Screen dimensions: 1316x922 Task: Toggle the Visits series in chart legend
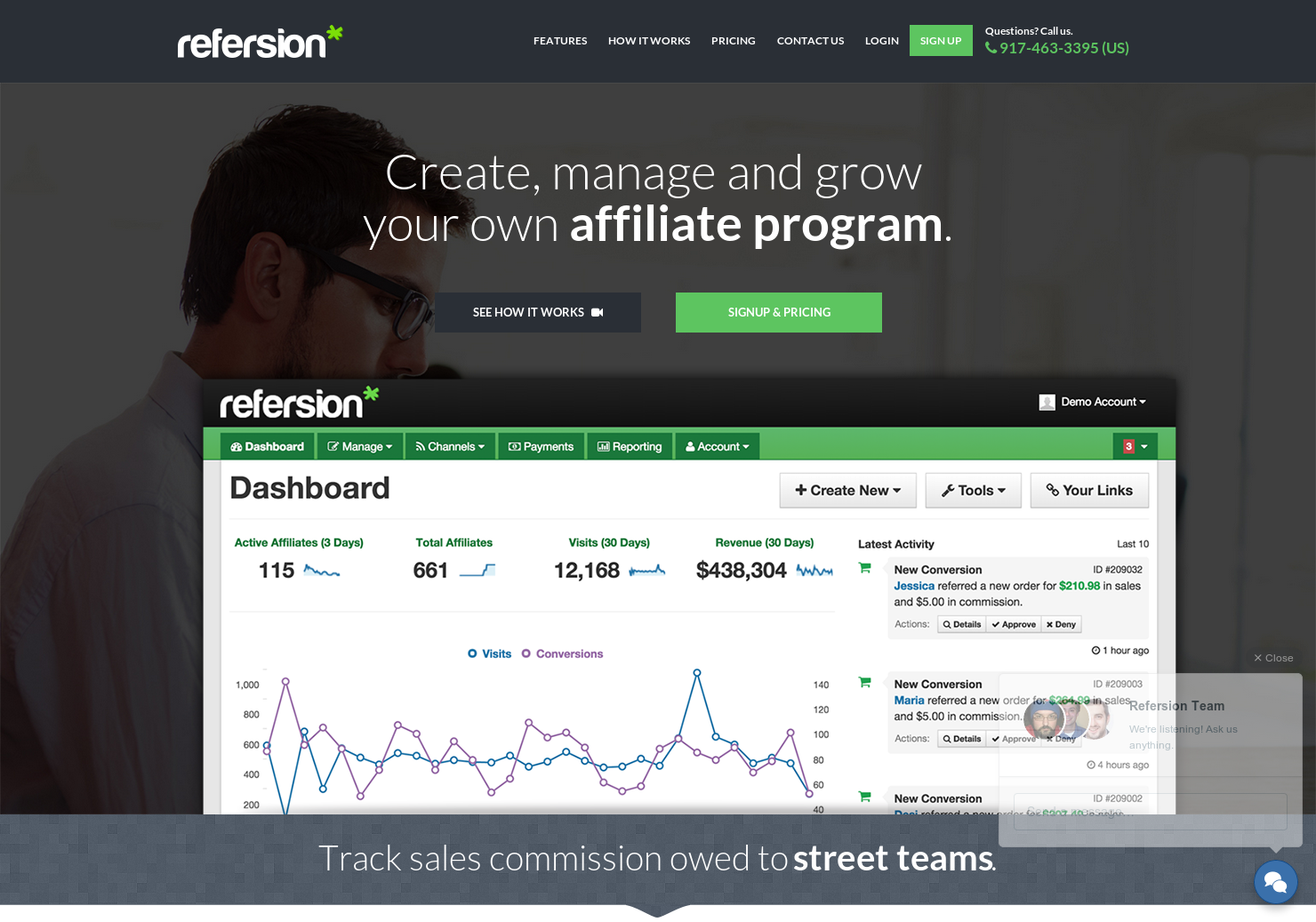coord(490,653)
